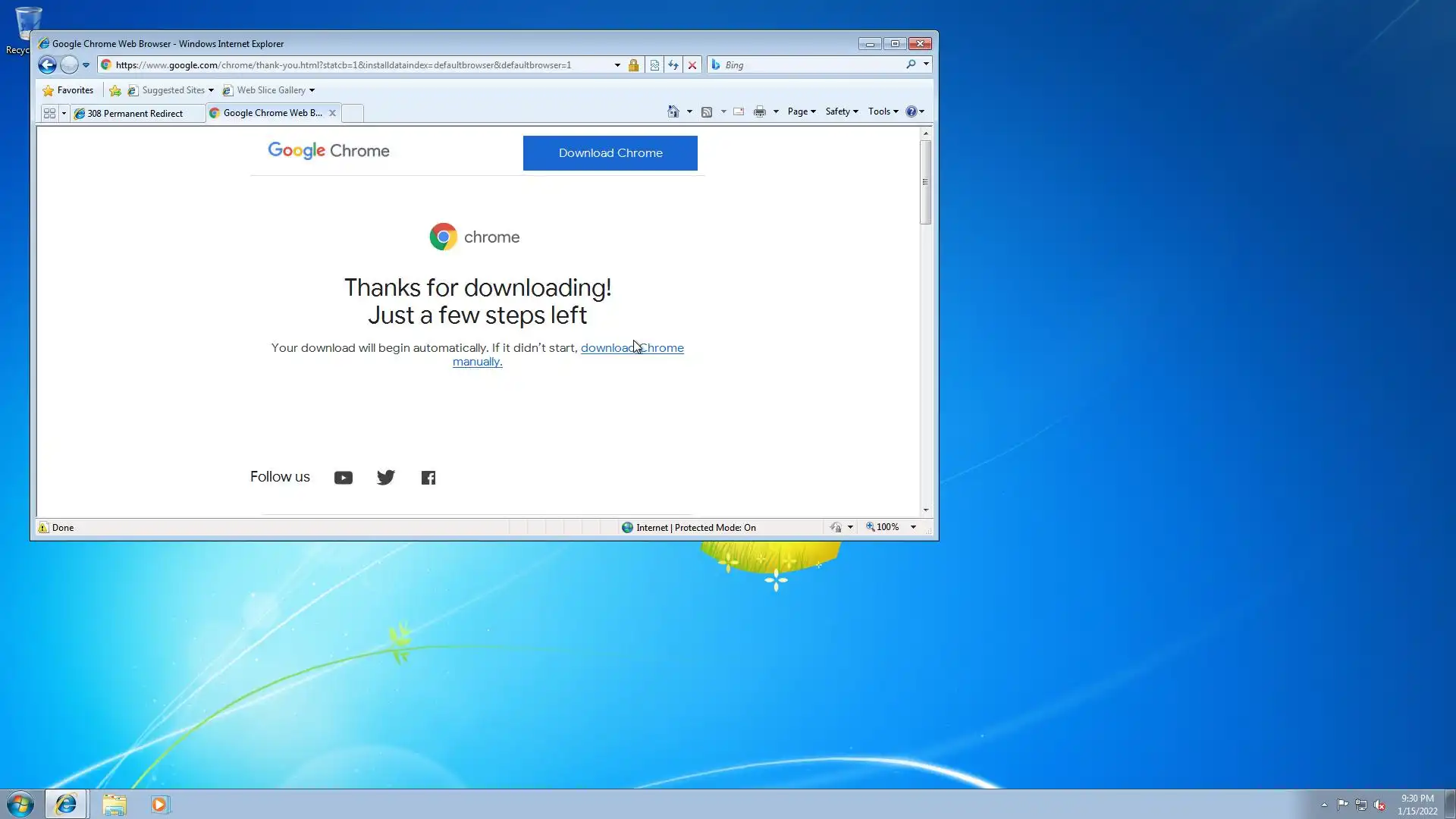The width and height of the screenshot is (1456, 819).
Task: Click the Compatibility View icon
Action: click(654, 65)
